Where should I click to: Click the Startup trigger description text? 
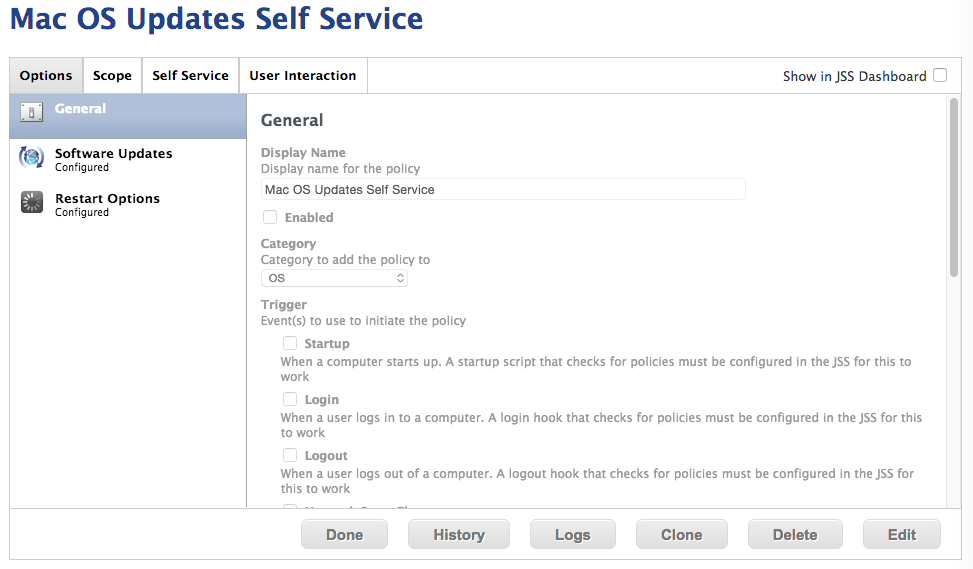[x=596, y=369]
